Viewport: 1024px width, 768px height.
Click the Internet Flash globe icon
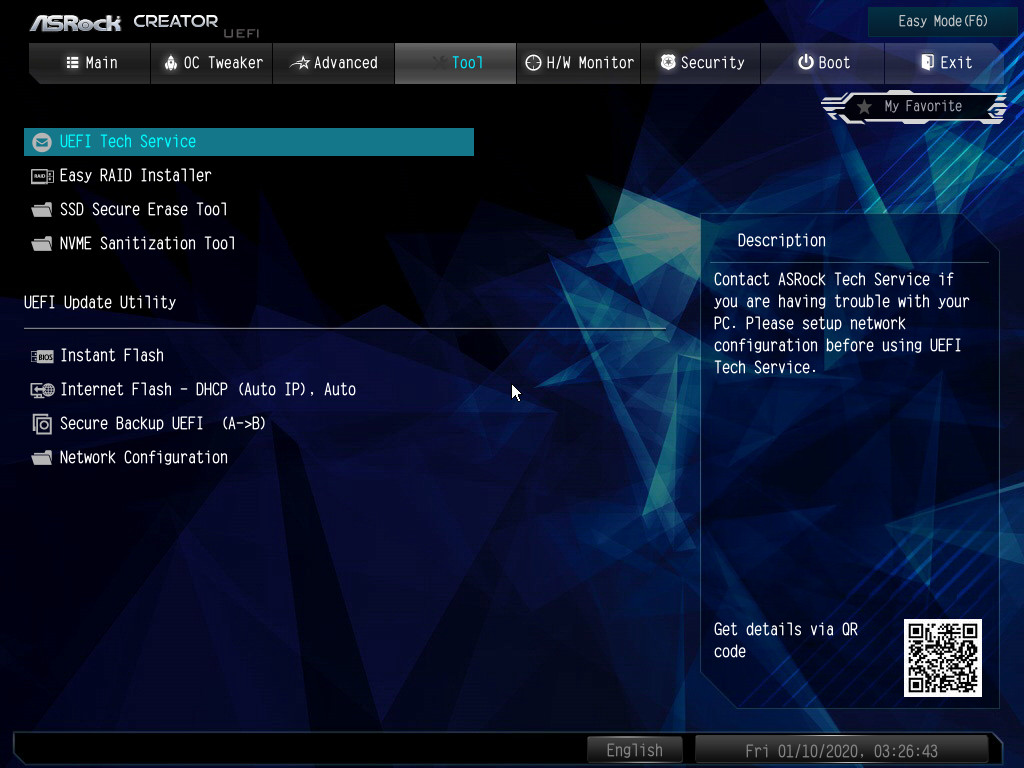click(x=42, y=391)
